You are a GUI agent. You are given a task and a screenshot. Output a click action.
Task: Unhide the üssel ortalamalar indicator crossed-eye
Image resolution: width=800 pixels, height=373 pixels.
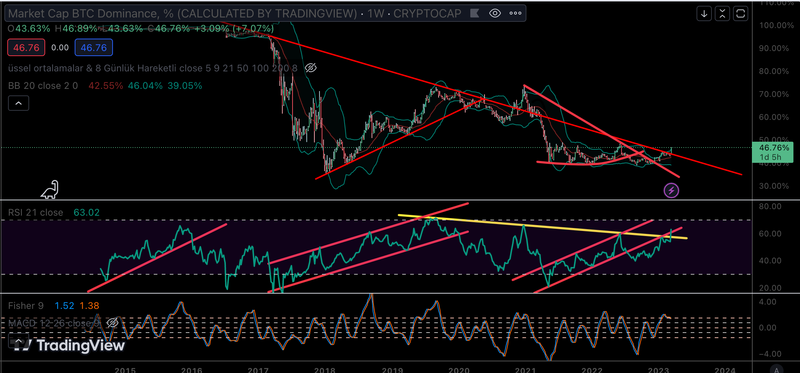311,68
